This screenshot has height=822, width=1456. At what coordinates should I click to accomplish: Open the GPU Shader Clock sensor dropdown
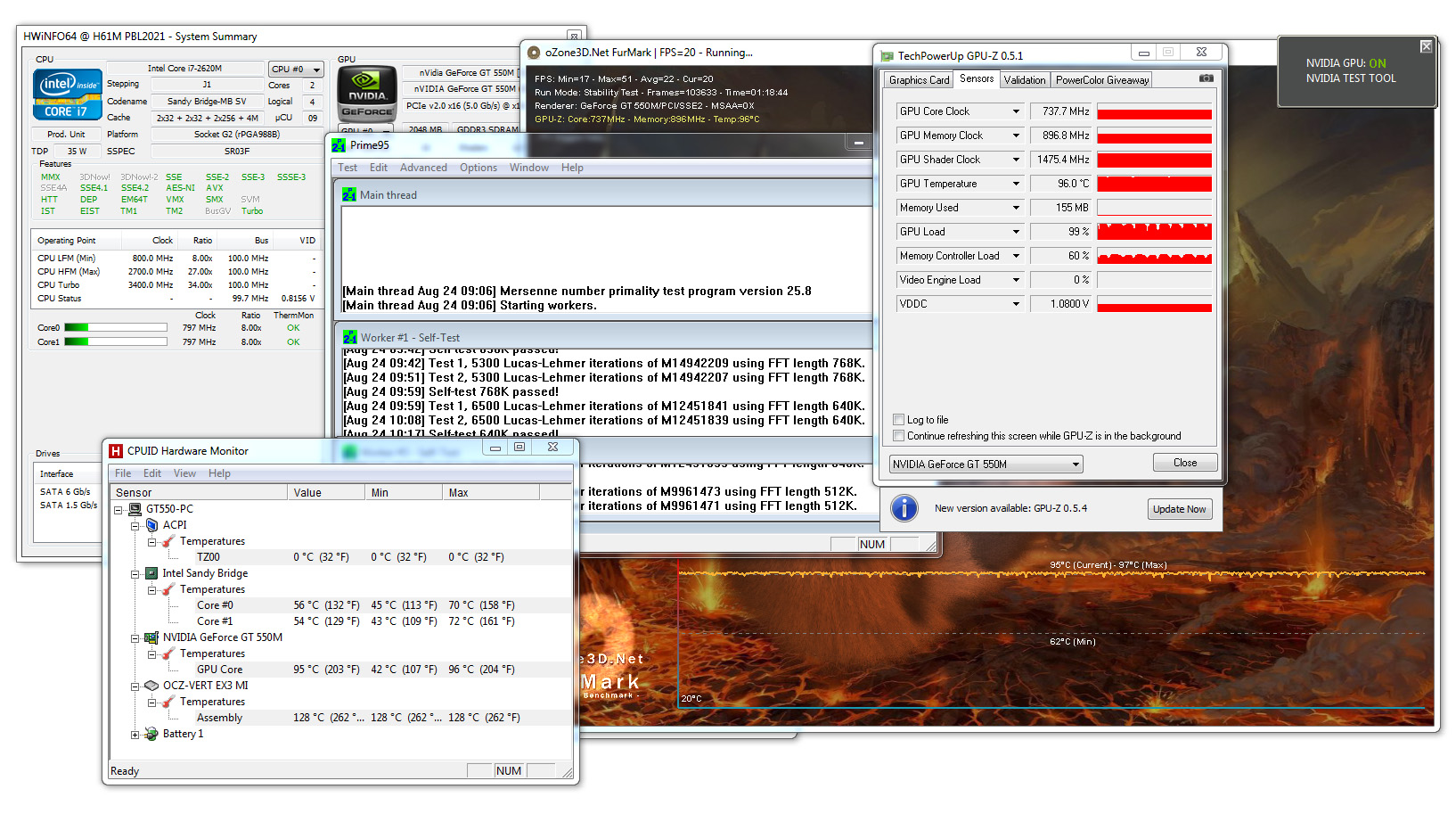click(1016, 160)
